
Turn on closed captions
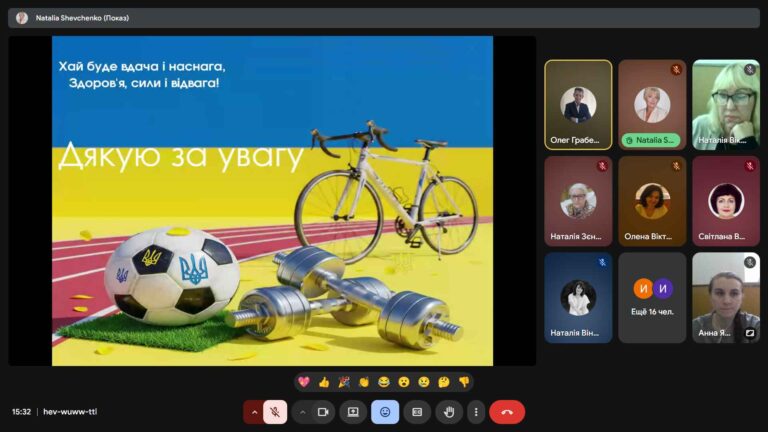click(417, 412)
